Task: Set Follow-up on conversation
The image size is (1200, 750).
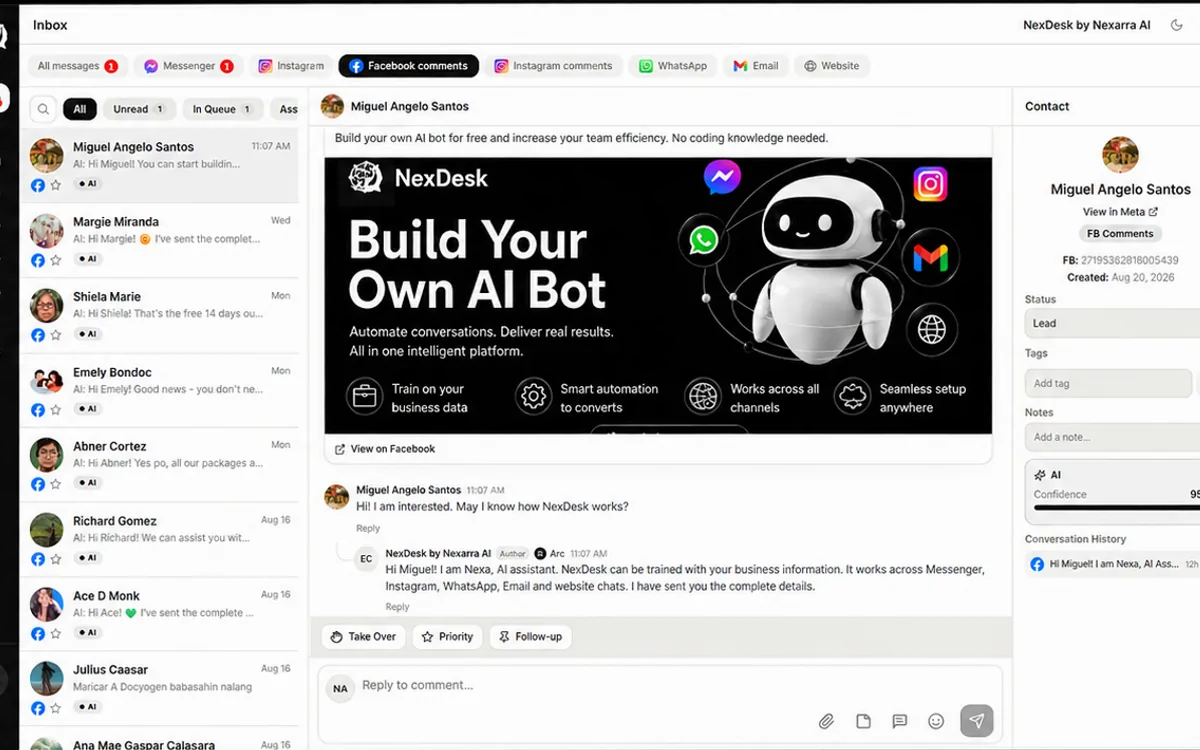Action: click(x=530, y=637)
